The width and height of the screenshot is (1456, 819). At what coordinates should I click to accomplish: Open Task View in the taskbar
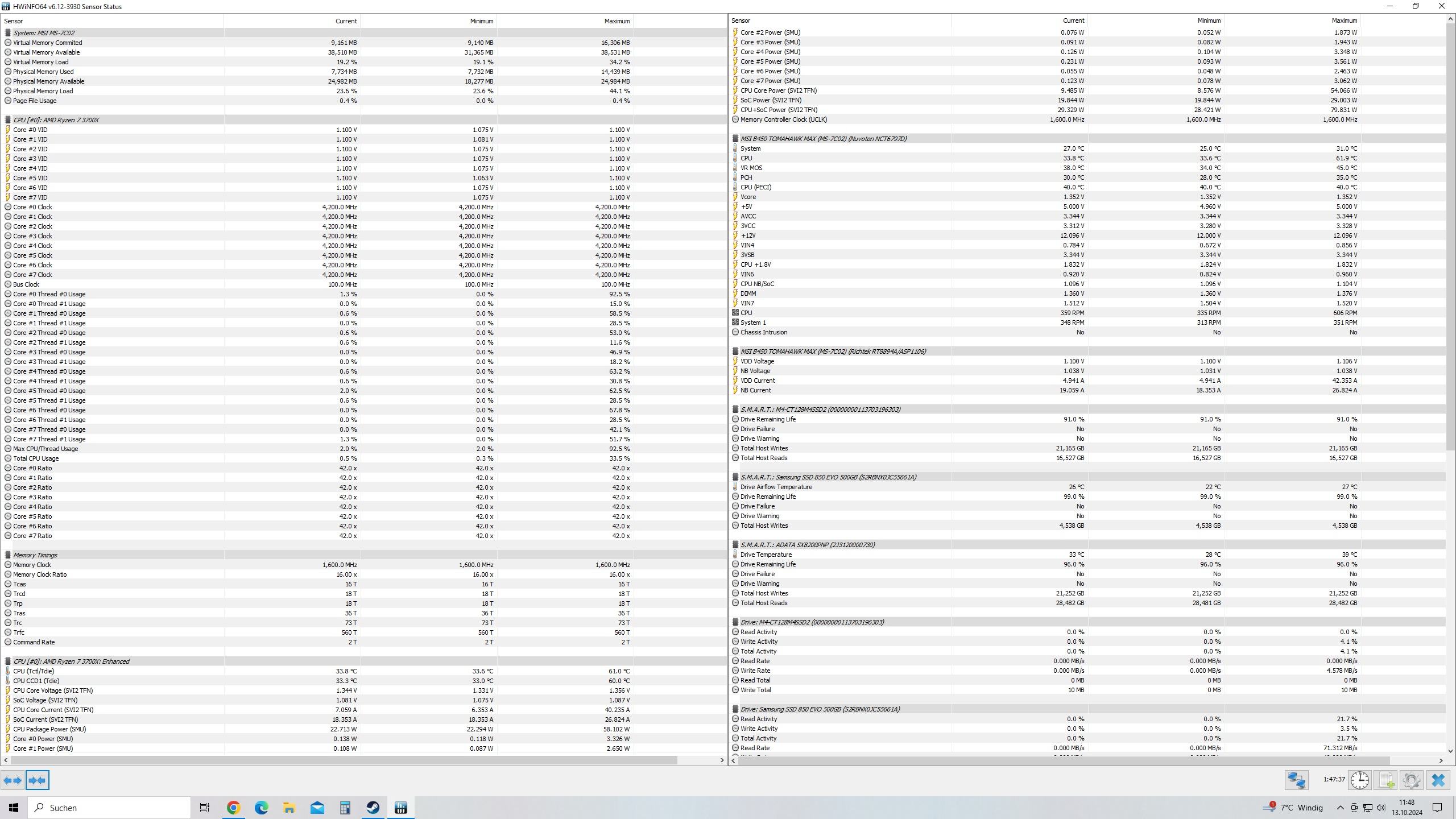coord(205,808)
